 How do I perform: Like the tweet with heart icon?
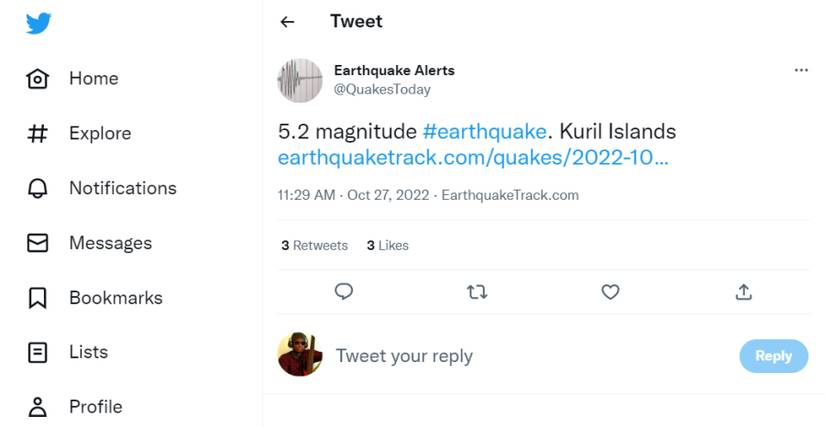click(x=610, y=292)
